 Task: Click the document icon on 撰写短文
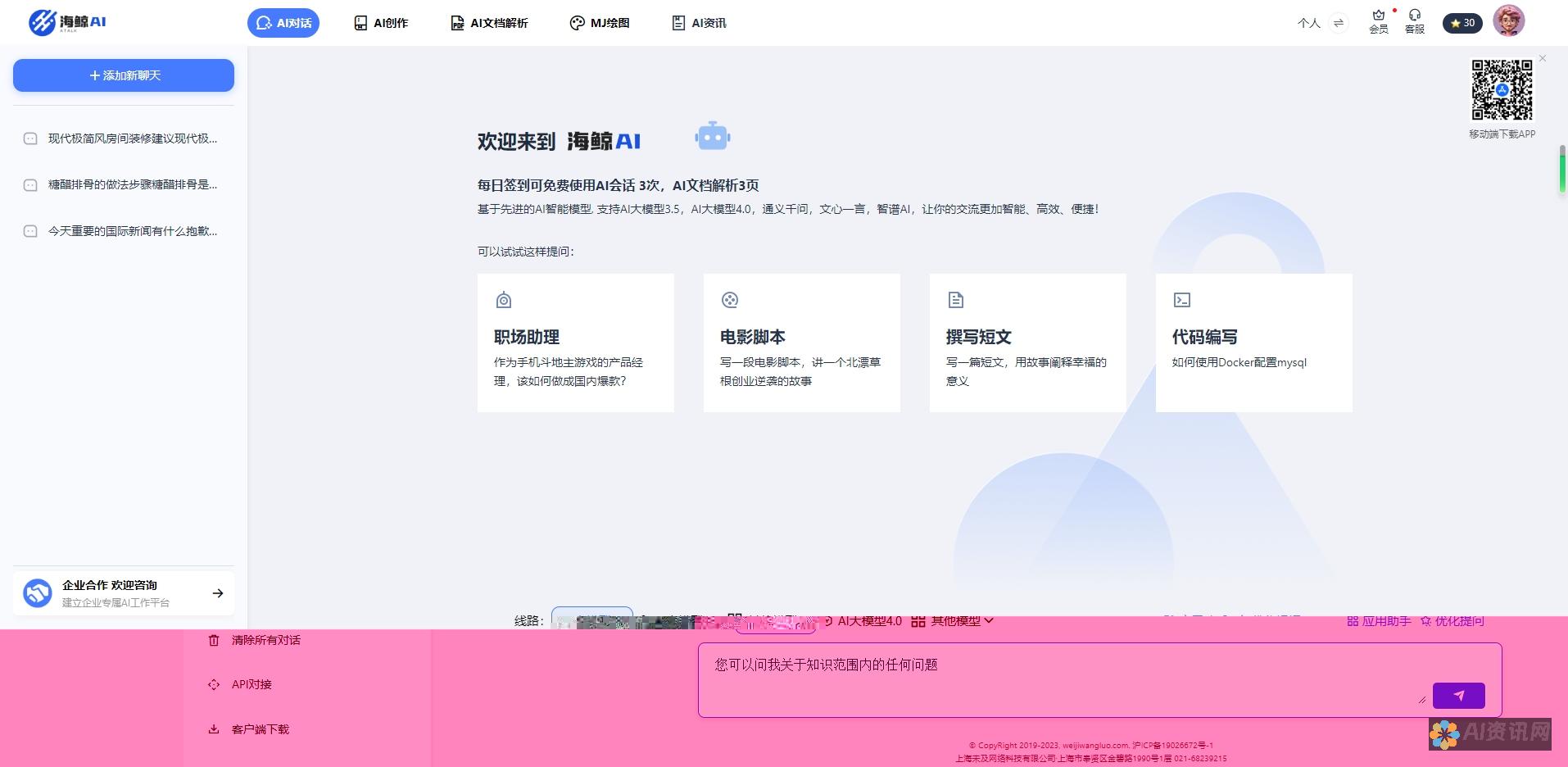click(956, 300)
